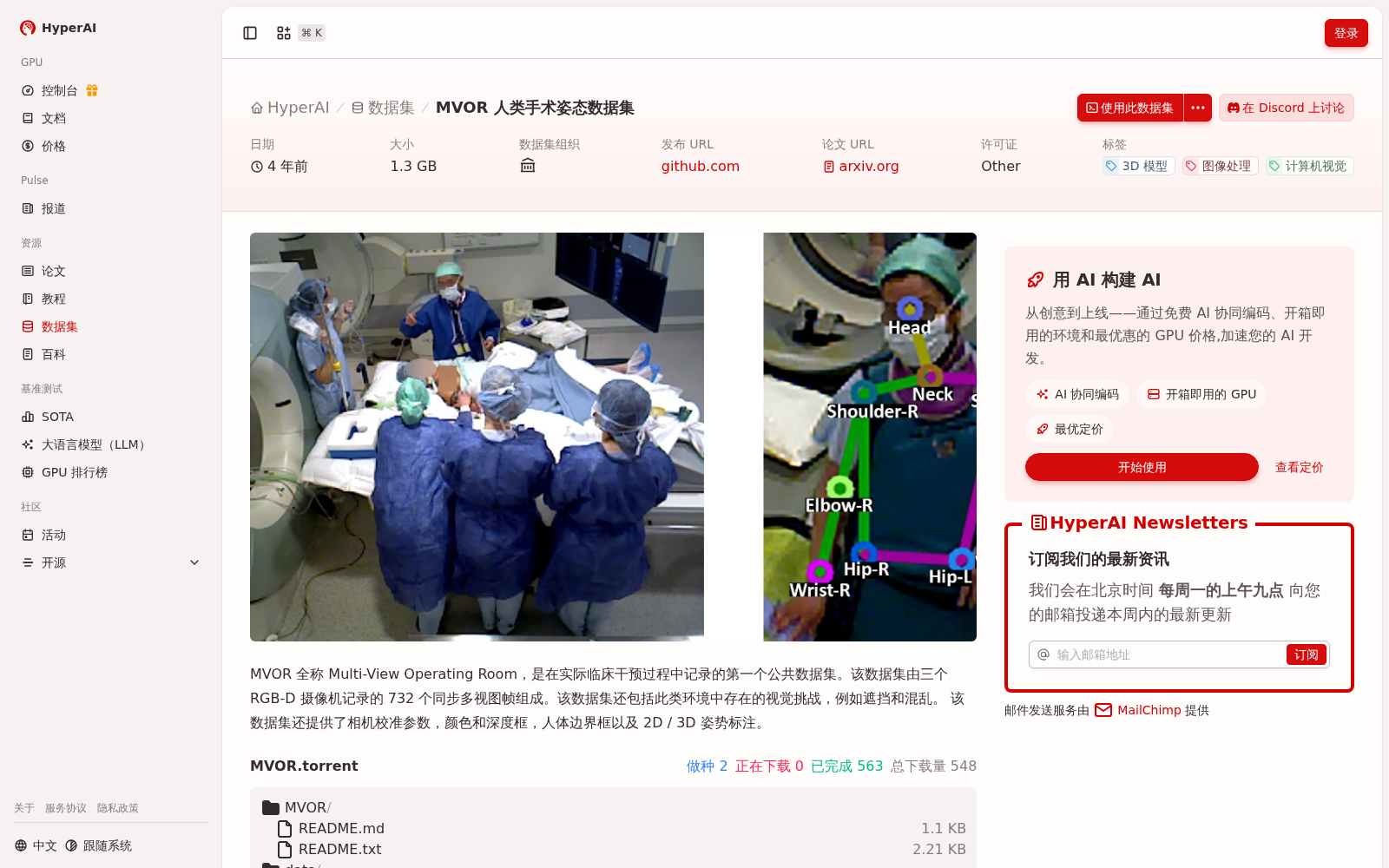Screen dimensions: 1389x868
Task: Click the HyperAI logo icon
Action: click(x=28, y=28)
